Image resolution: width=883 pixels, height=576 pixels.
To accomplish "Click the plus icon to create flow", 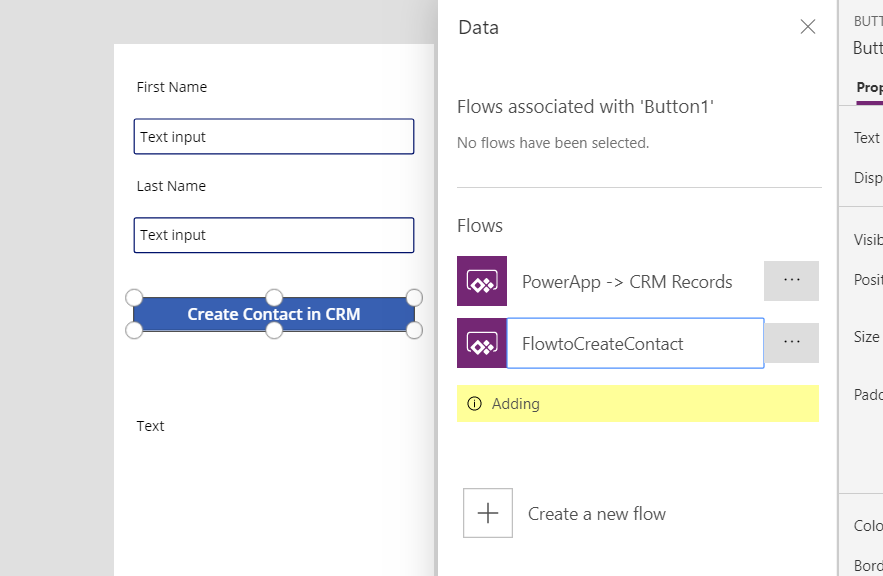I will tap(488, 513).
